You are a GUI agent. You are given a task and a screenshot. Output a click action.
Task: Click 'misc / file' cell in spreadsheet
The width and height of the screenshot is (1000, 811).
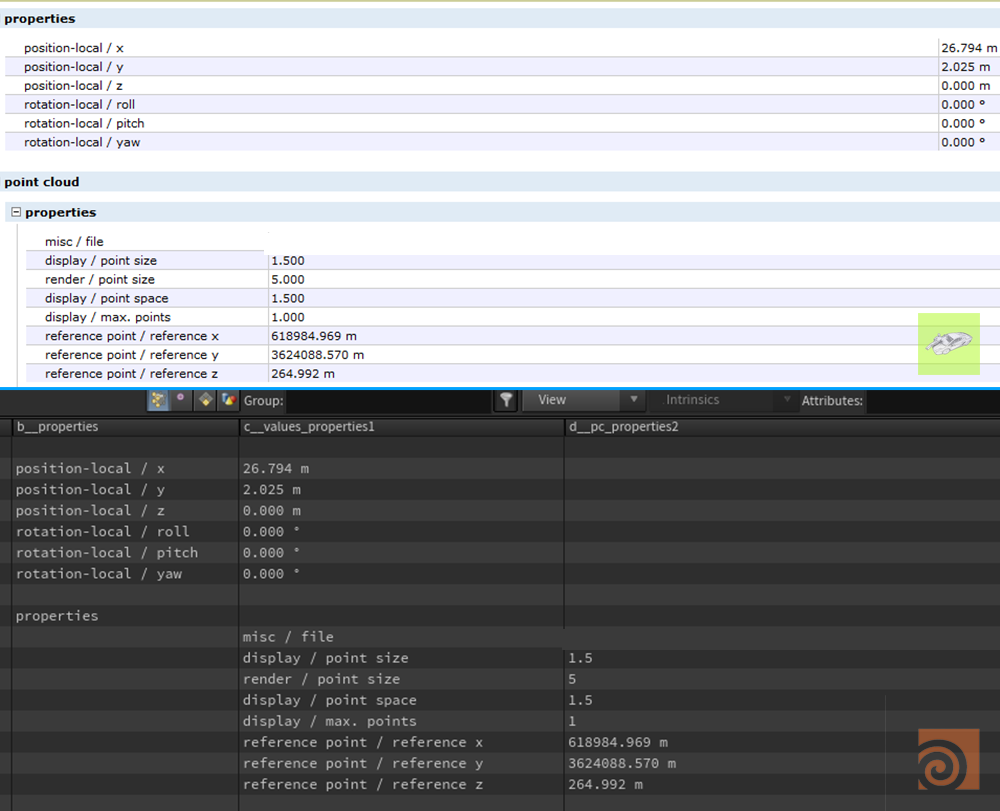(402, 637)
